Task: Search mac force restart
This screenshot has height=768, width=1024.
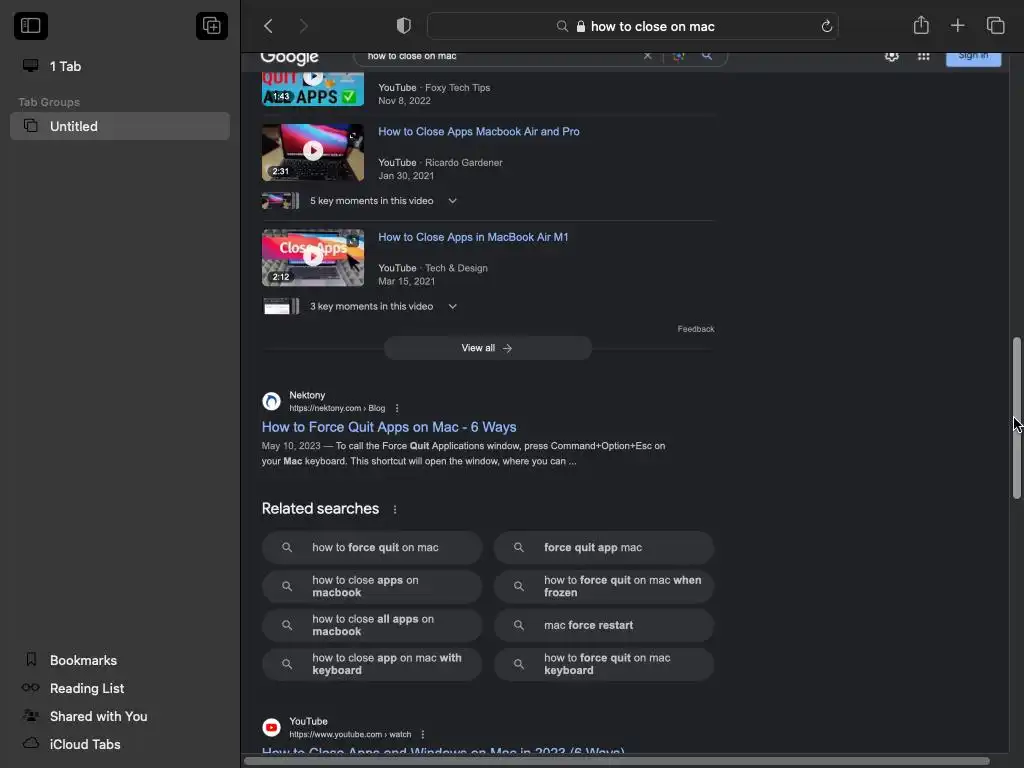Action: 603,625
